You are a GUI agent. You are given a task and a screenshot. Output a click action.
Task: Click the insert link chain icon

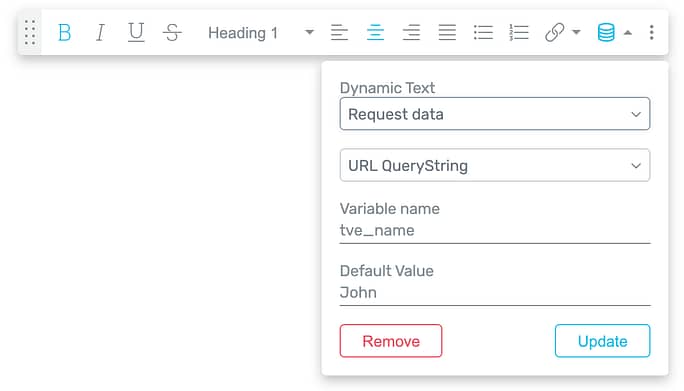tap(554, 32)
